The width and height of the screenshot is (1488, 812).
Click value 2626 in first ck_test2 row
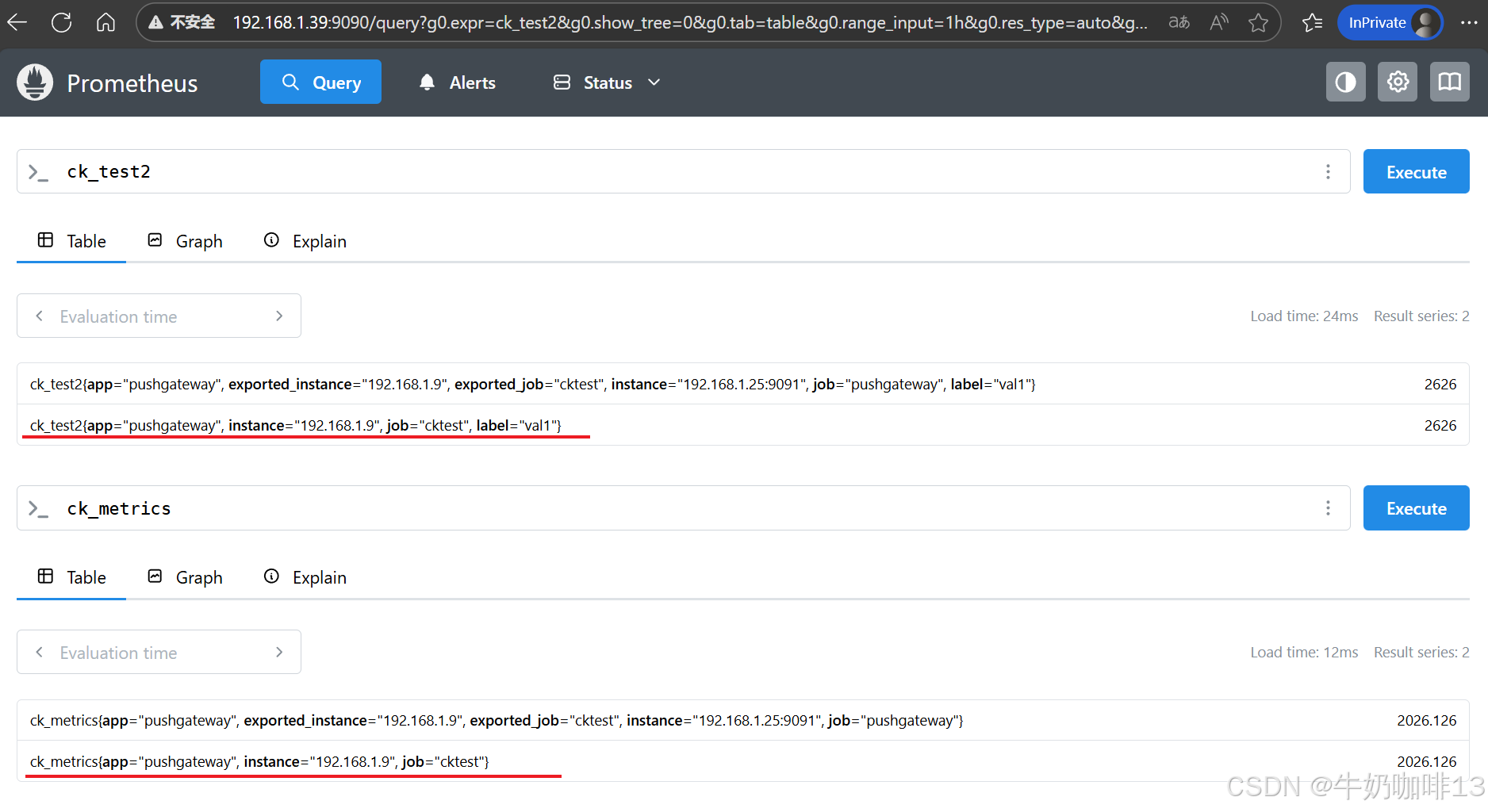(1440, 384)
